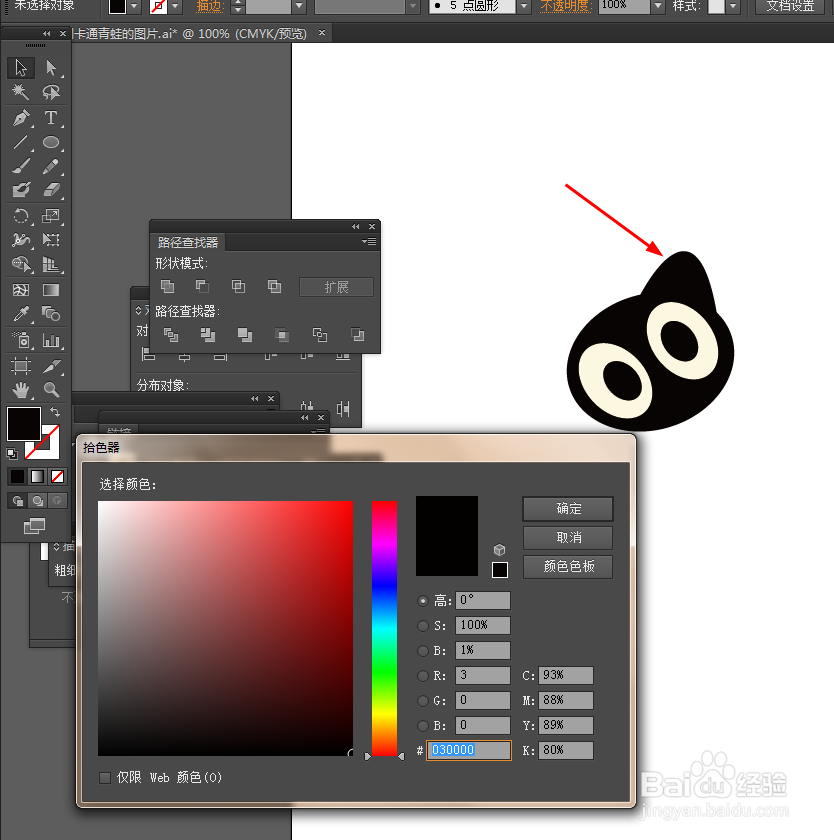
Task: Select the R red radio button
Action: tap(423, 676)
